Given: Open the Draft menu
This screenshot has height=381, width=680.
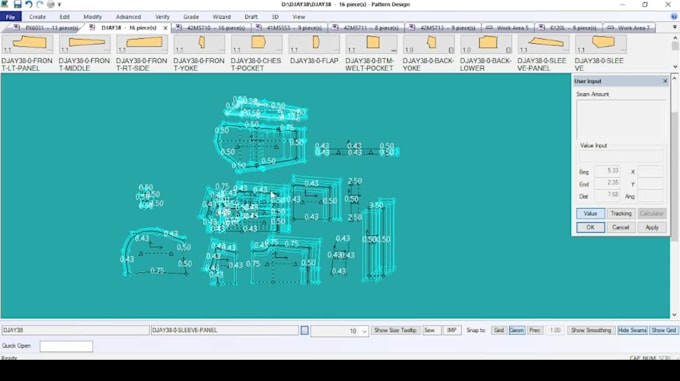Looking at the screenshot, I should point(251,17).
